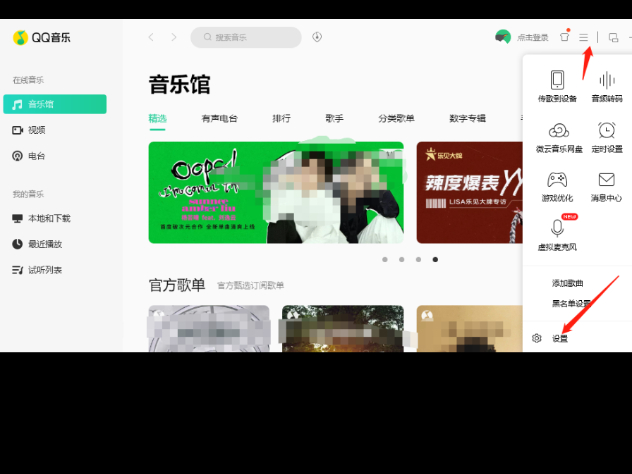
Task: Click the audio recognition icon beside search
Action: pos(317,37)
